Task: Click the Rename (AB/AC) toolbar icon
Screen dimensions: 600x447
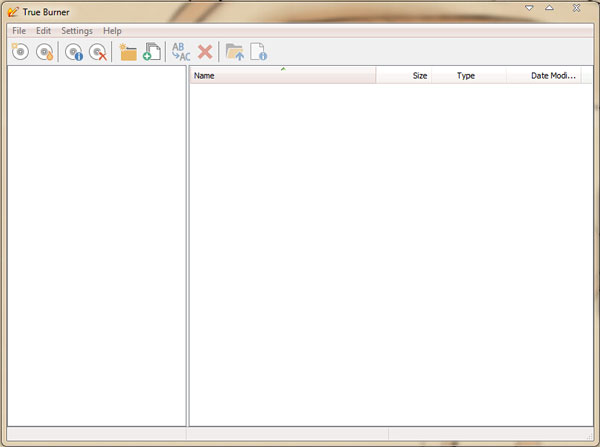Action: click(x=181, y=52)
